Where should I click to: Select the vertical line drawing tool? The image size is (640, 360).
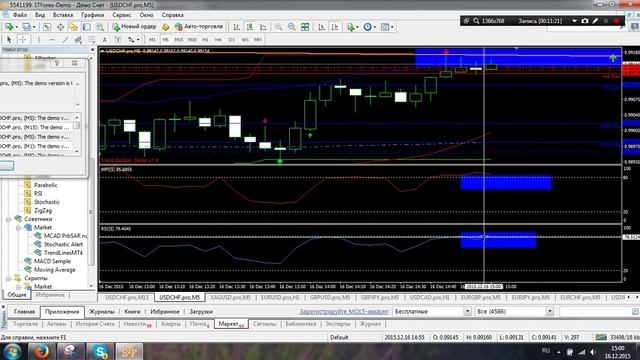tap(39, 40)
